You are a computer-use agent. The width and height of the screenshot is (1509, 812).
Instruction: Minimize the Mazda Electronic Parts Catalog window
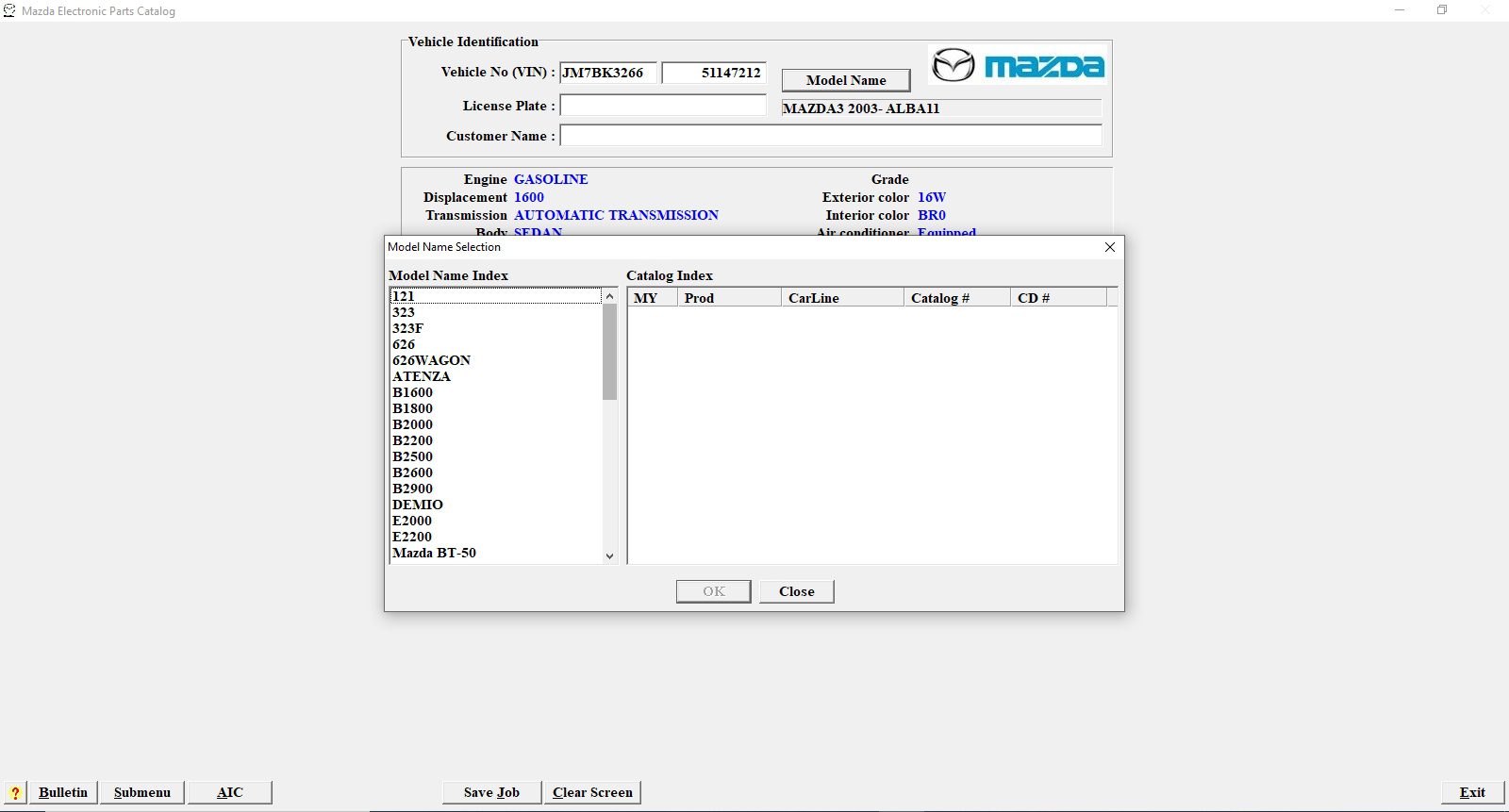[x=1400, y=10]
